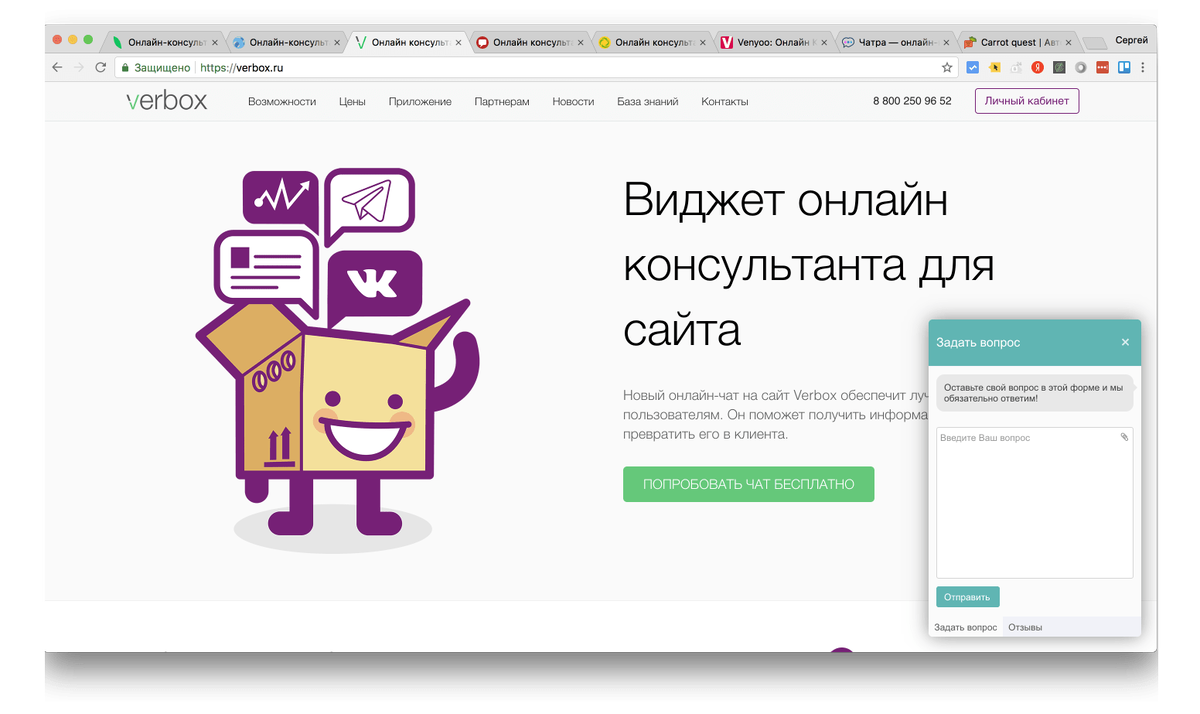
Task: Bookmark page using the star icon
Action: click(x=947, y=68)
